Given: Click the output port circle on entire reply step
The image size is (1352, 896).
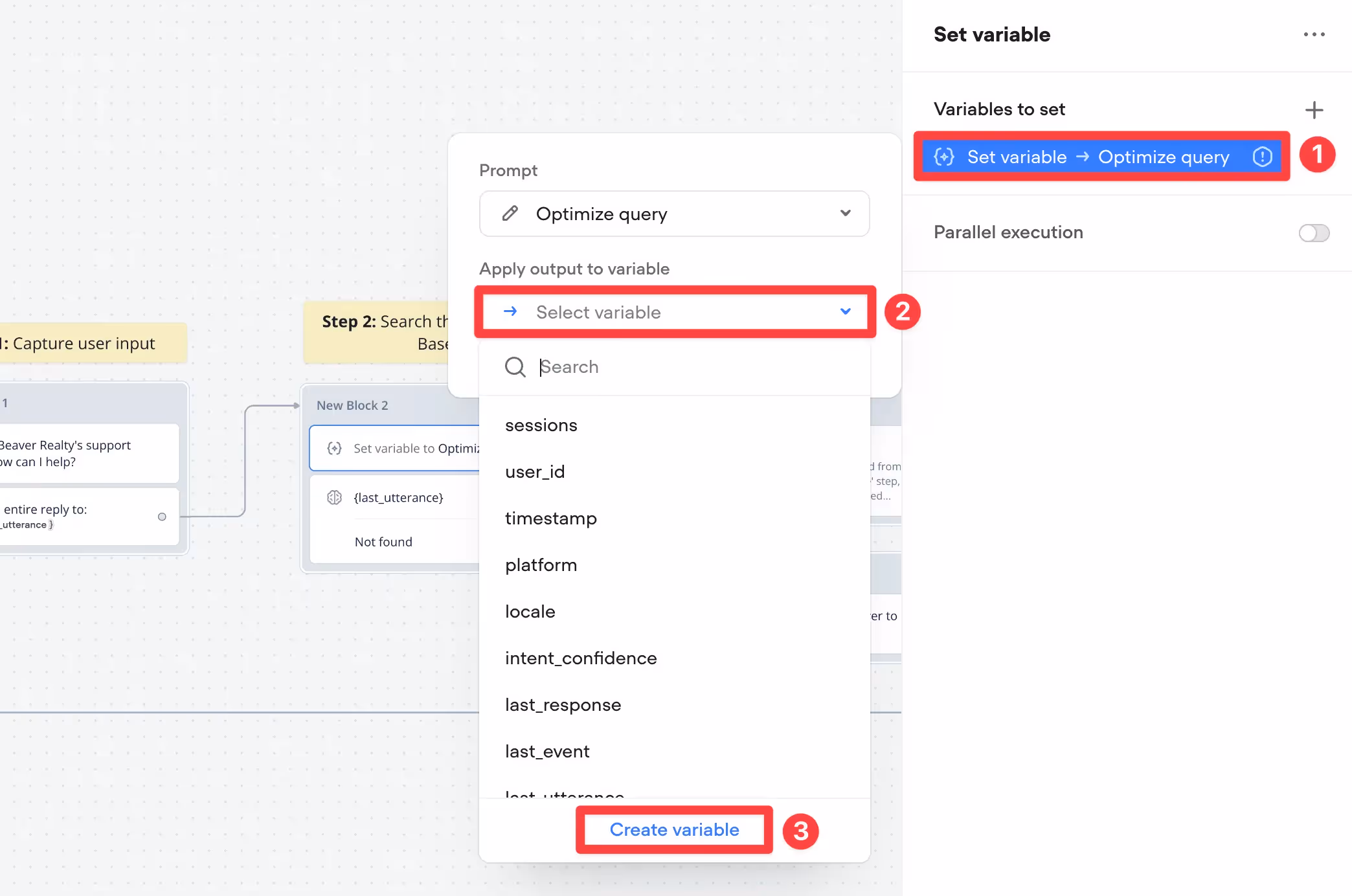Looking at the screenshot, I should (162, 517).
